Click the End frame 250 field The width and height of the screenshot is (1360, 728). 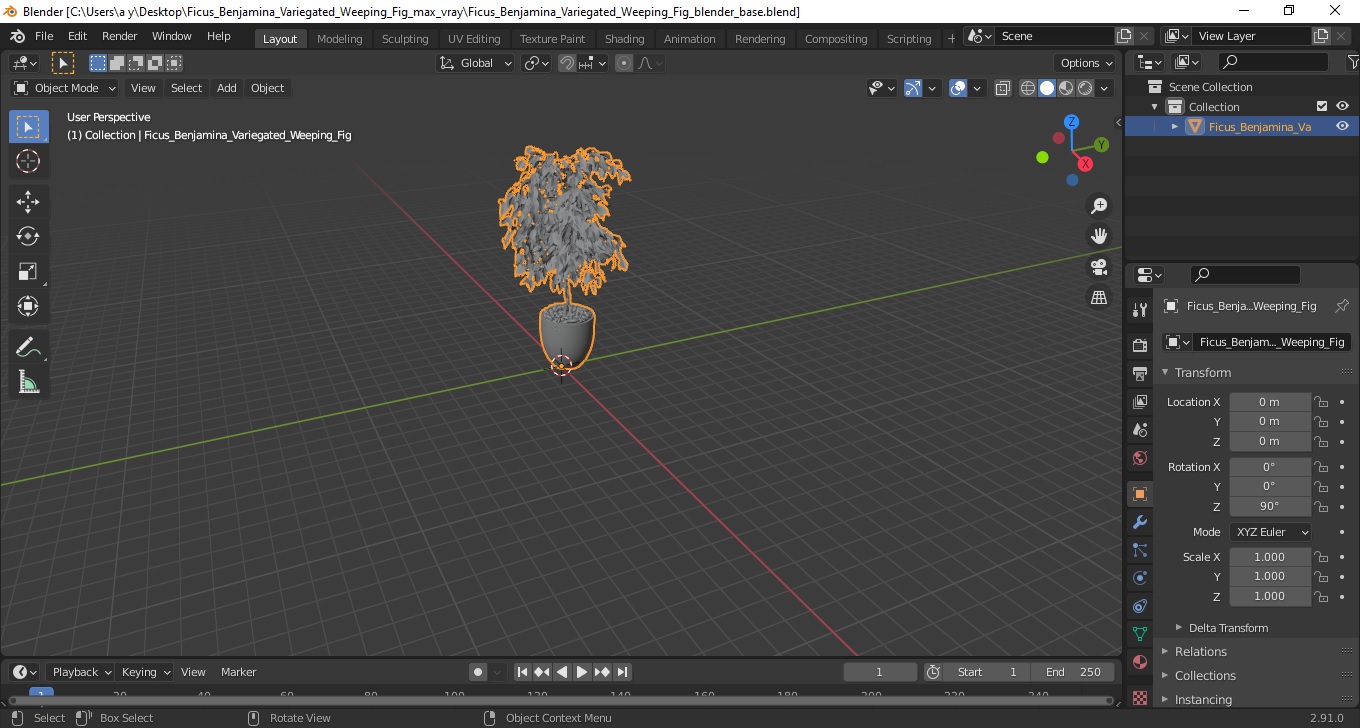(1073, 672)
